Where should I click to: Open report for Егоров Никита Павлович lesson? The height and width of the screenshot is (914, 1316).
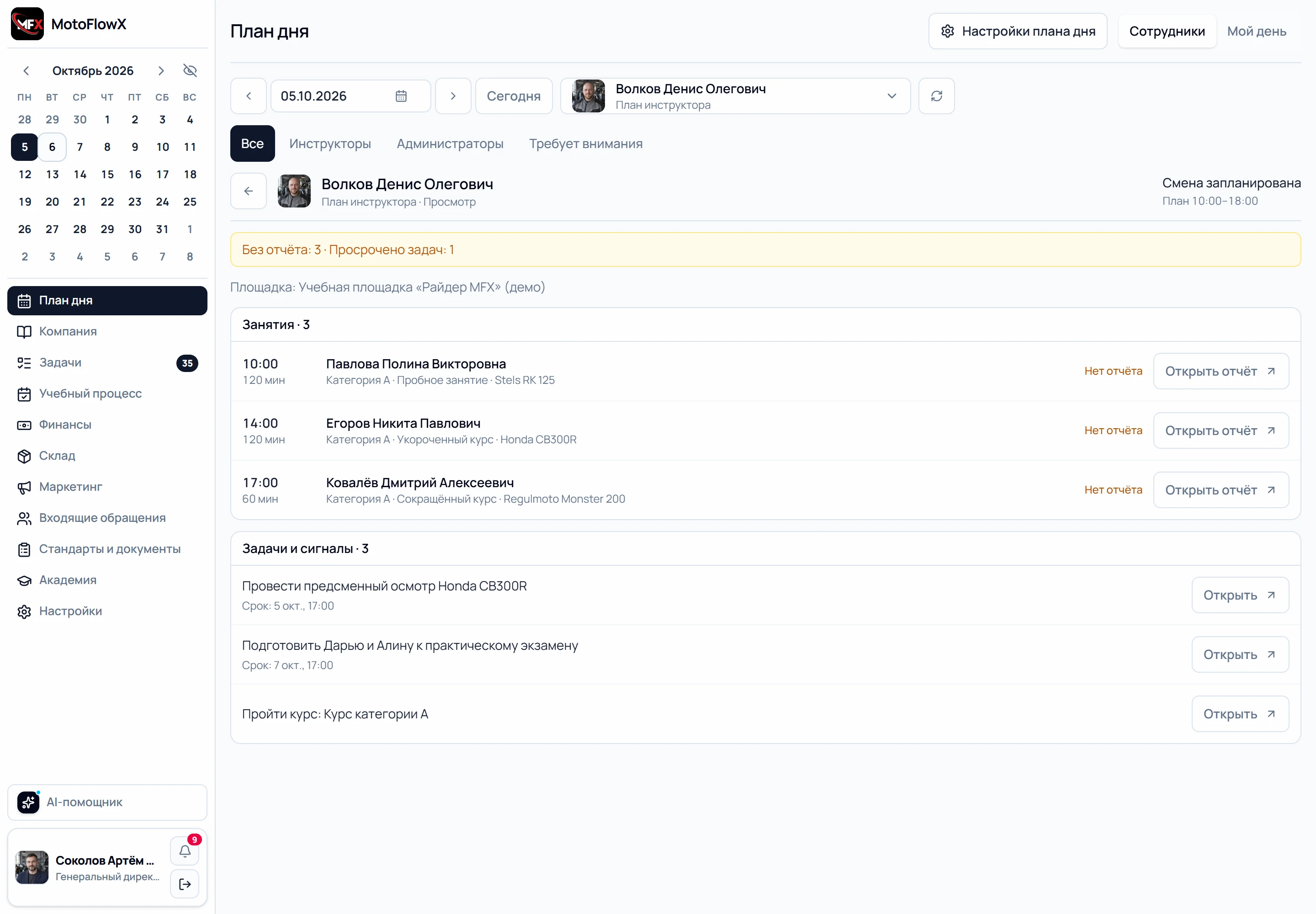click(1221, 430)
